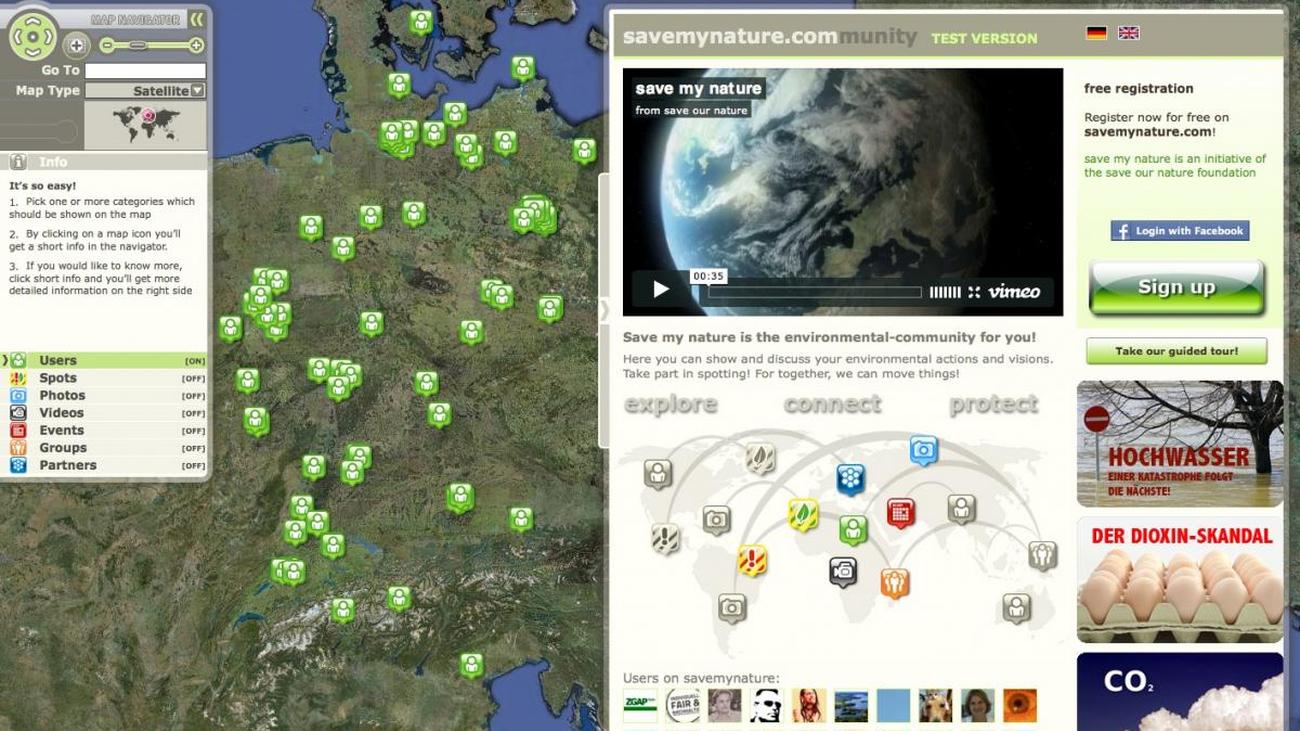Collapse the side panel via the divider arrow
Screen dimensions: 1300x731
pyautogui.click(x=604, y=310)
